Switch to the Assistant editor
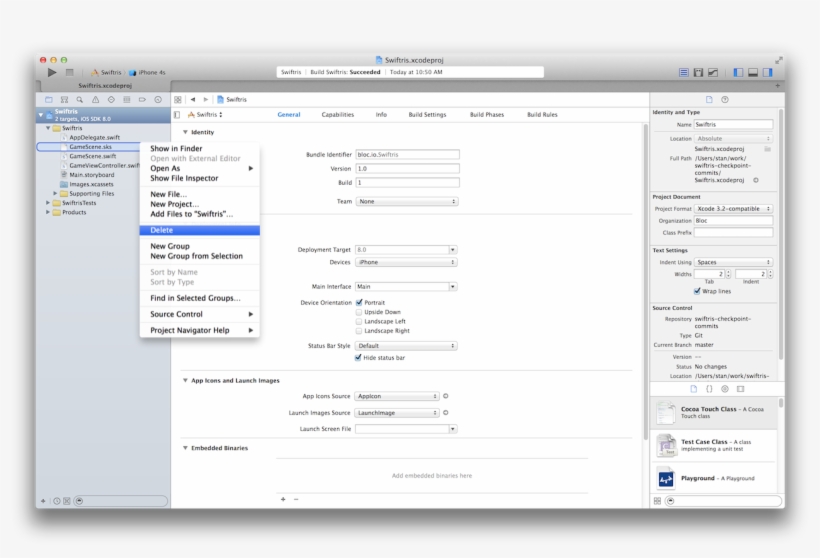 pos(698,72)
